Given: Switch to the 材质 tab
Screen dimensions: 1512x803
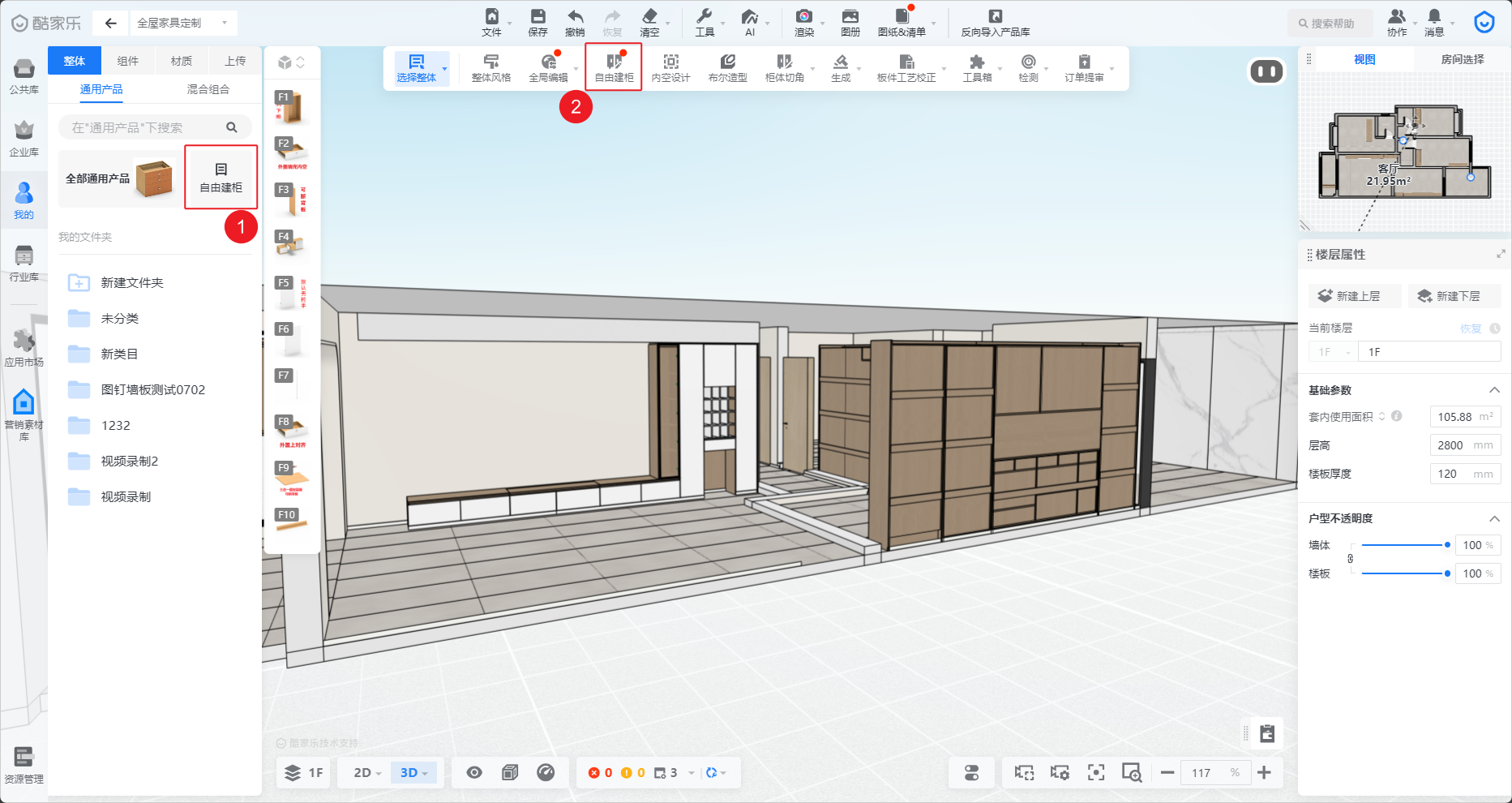Looking at the screenshot, I should [182, 61].
